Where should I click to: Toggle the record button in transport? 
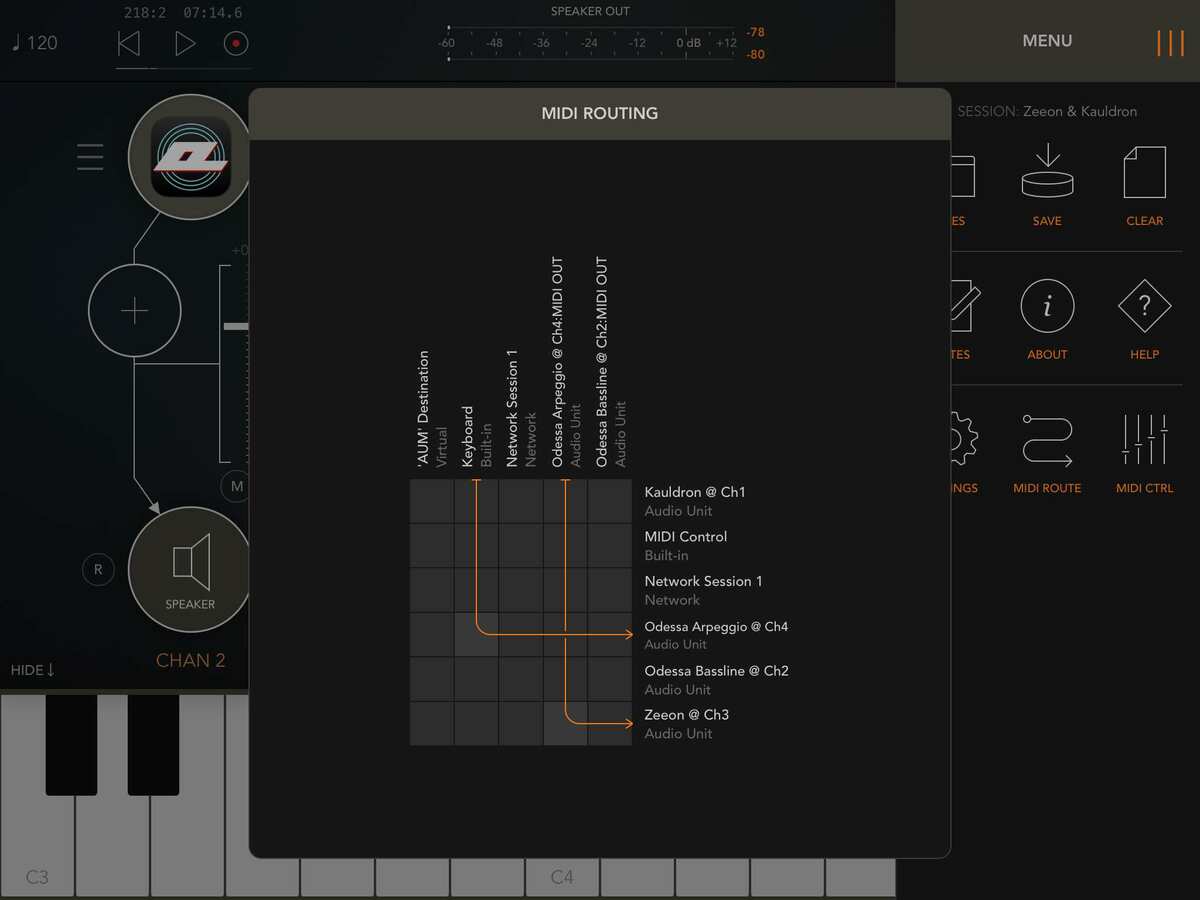pyautogui.click(x=236, y=43)
